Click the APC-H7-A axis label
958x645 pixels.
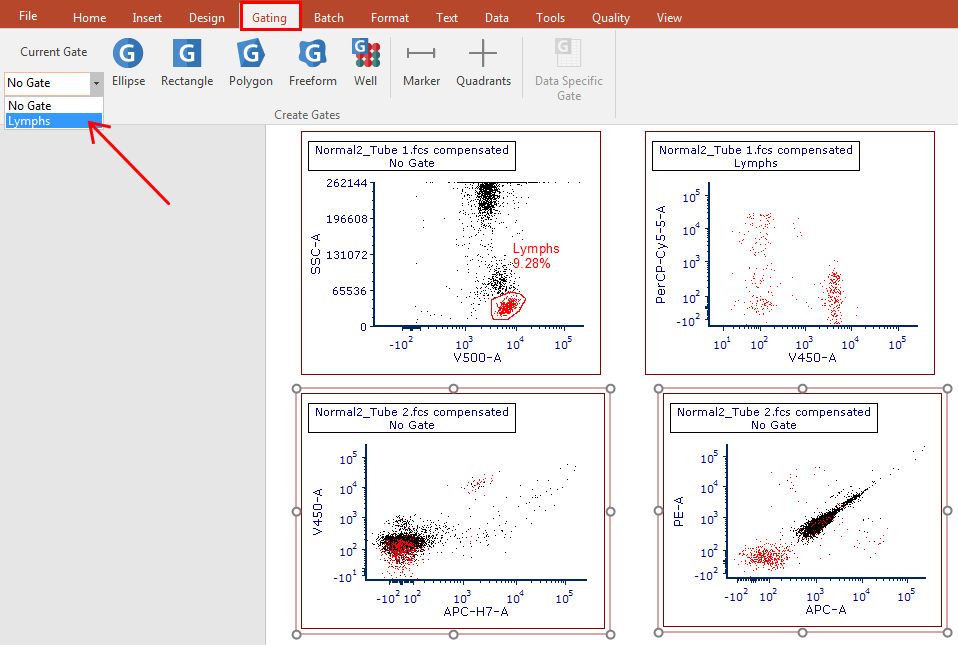[475, 611]
